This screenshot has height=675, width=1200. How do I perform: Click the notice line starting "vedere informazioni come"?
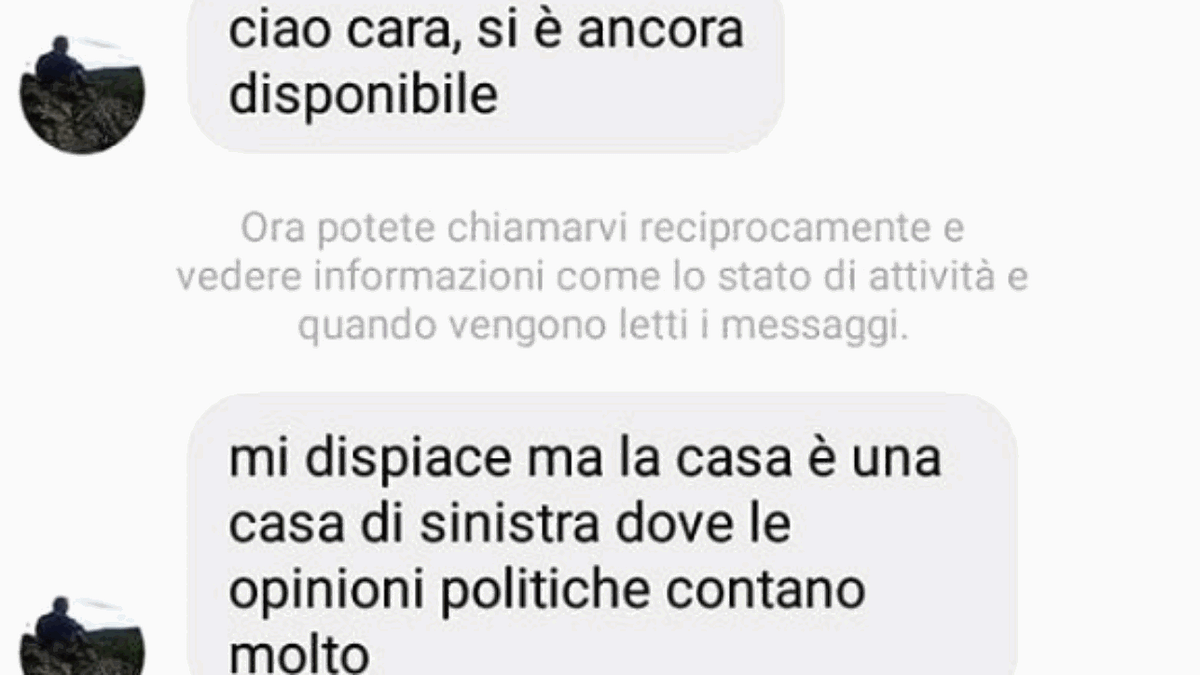(x=602, y=278)
